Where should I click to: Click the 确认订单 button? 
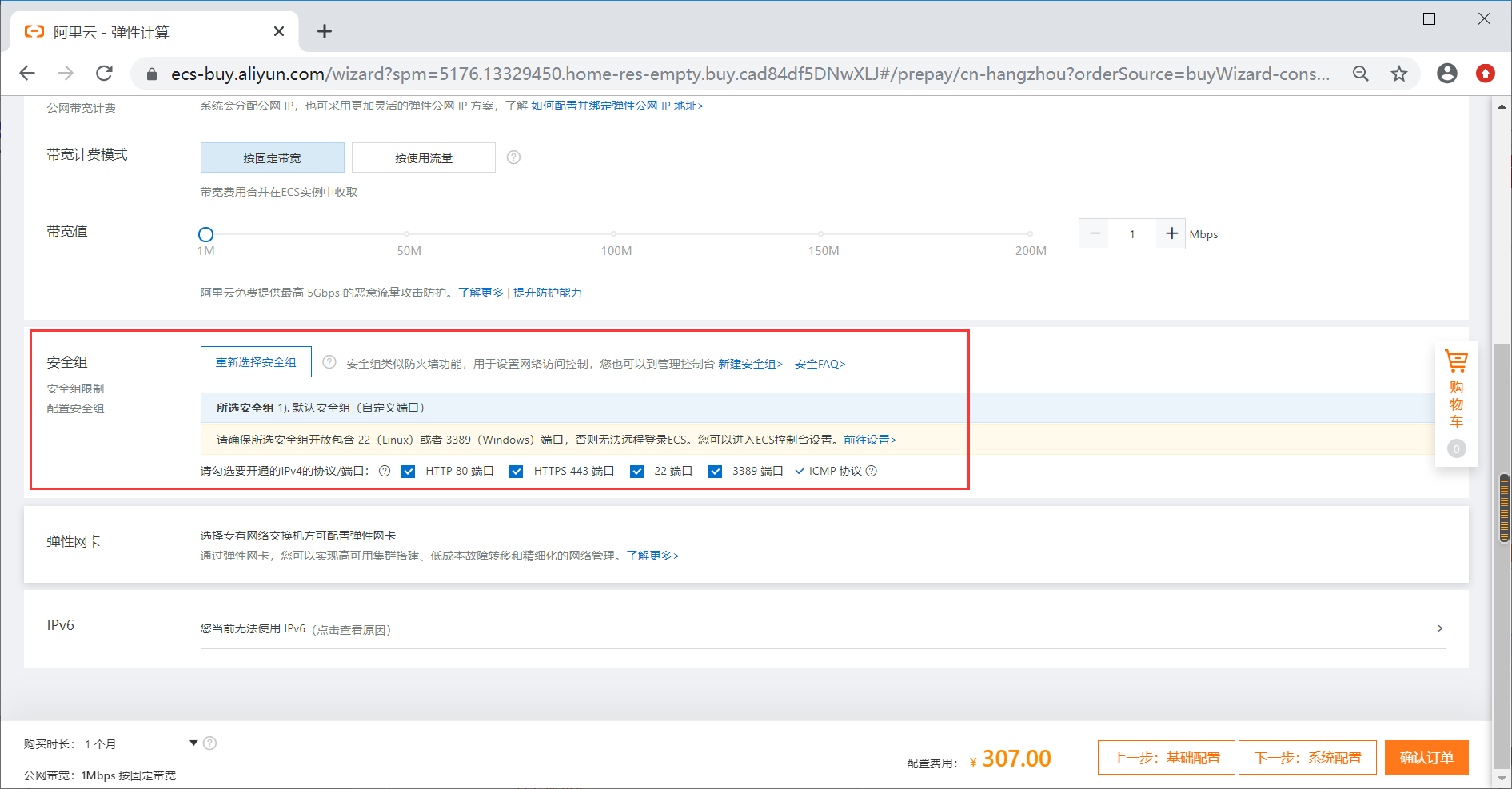[x=1426, y=757]
